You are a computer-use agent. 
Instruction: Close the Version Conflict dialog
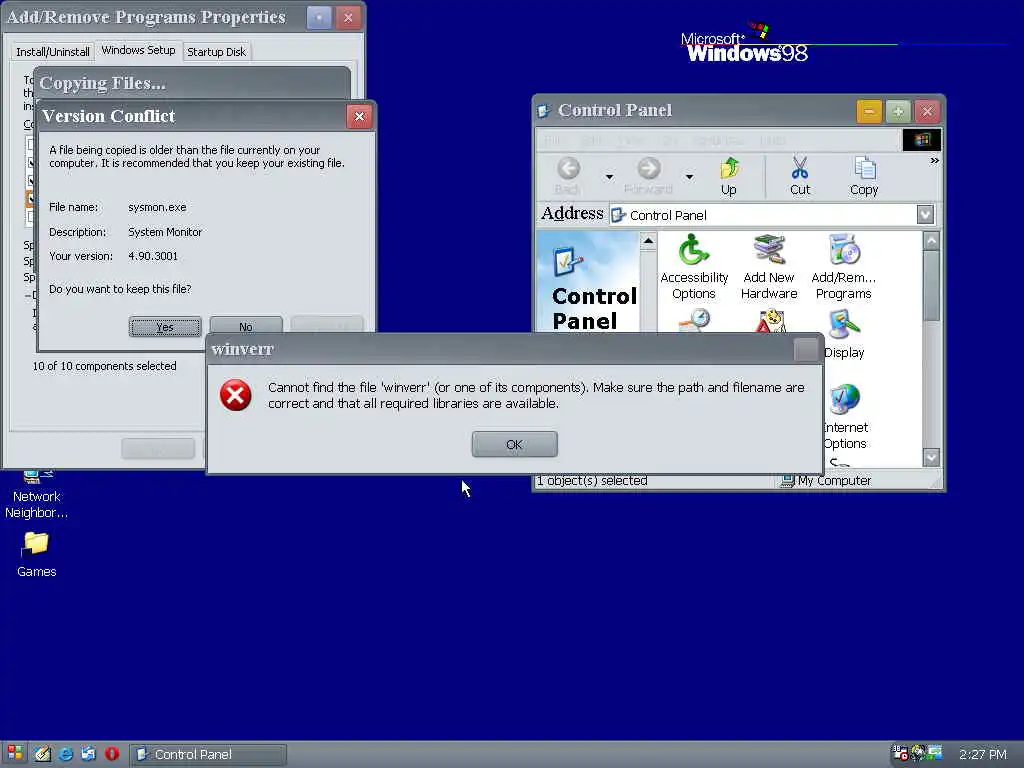359,116
